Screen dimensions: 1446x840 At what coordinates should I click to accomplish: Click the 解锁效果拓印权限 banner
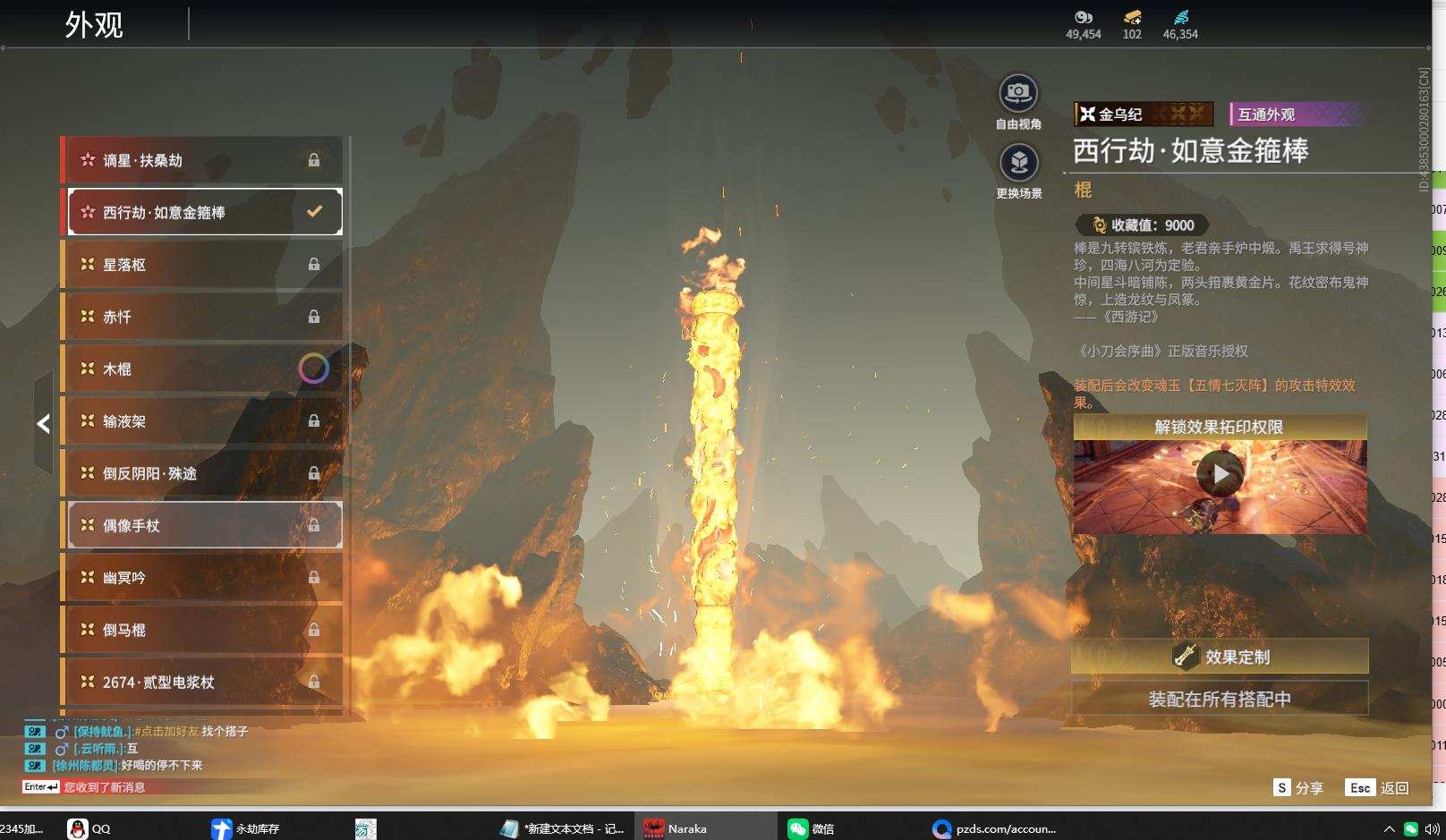(1220, 427)
